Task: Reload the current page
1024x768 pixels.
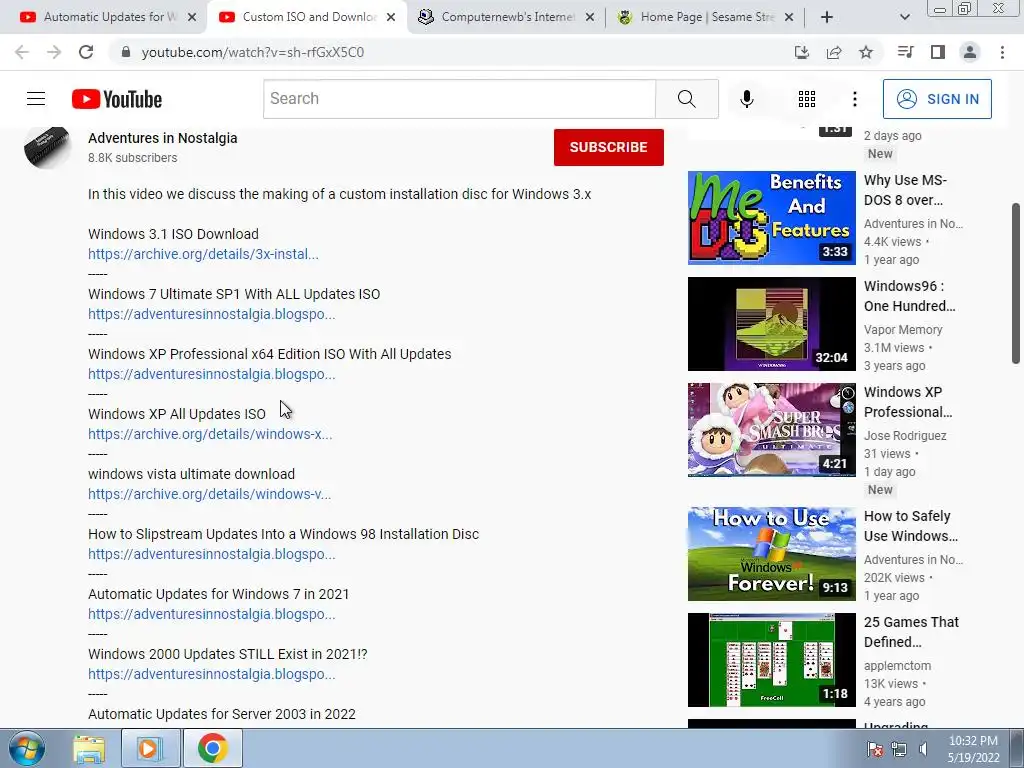Action: pyautogui.click(x=86, y=52)
